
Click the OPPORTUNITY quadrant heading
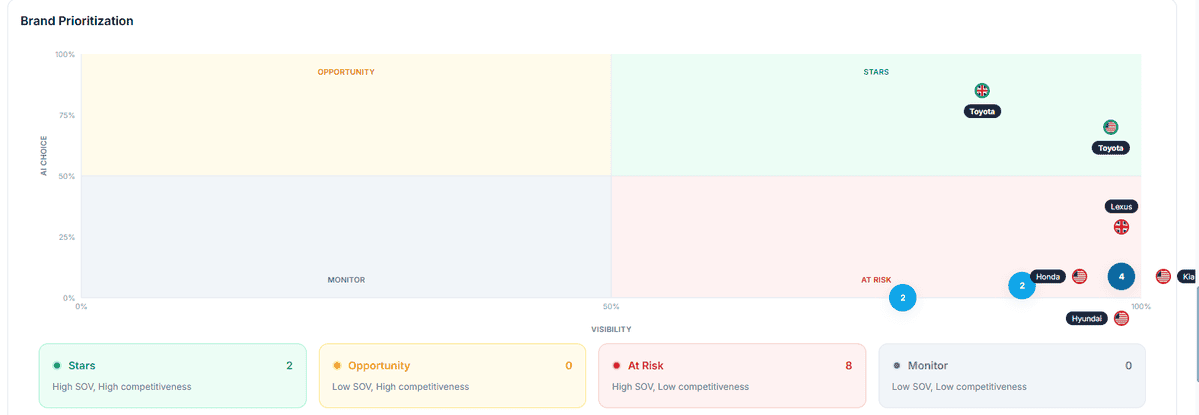(346, 72)
